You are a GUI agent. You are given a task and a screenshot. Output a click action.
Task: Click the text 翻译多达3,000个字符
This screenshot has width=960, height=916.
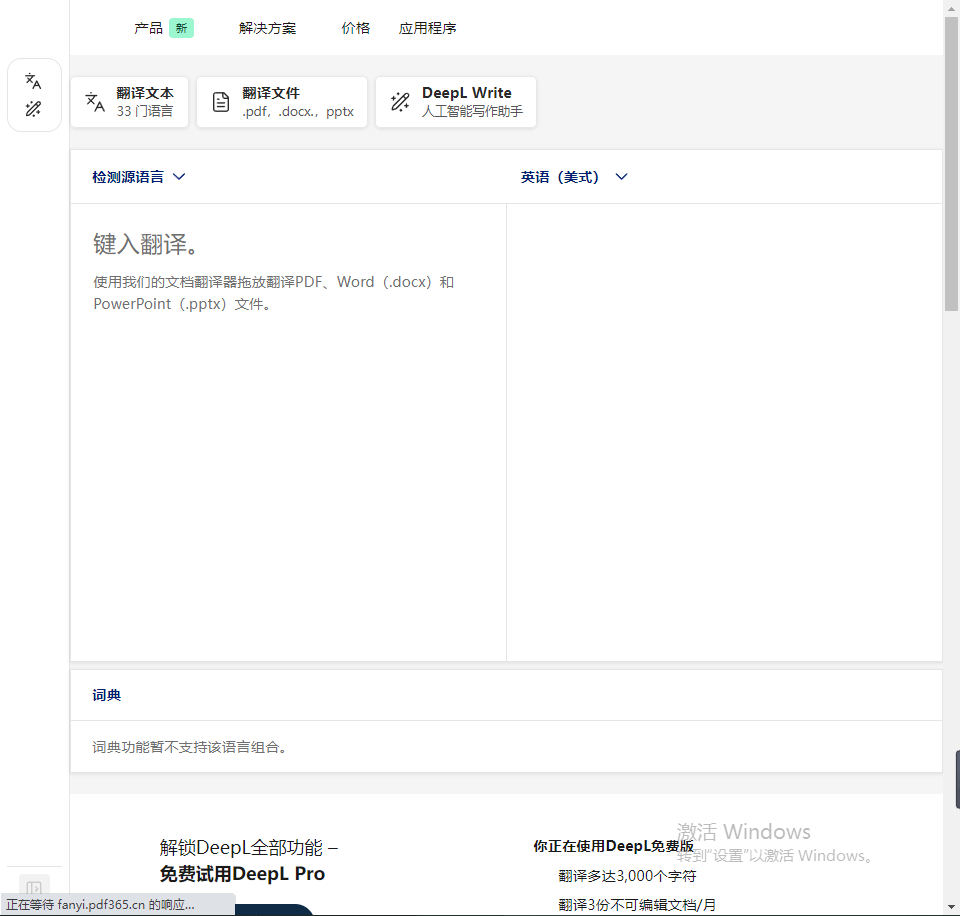[x=628, y=876]
